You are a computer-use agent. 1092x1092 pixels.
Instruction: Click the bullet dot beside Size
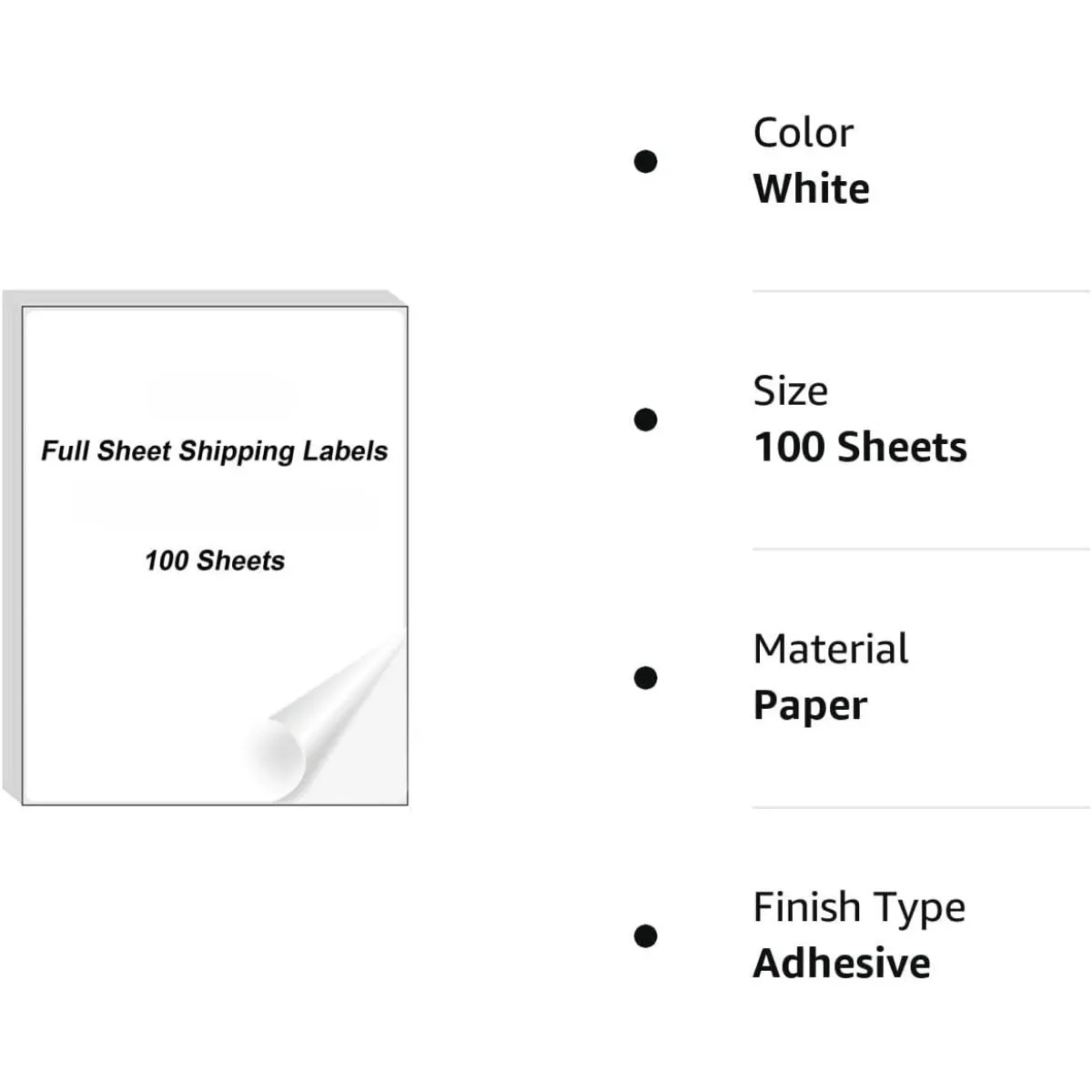(x=645, y=420)
